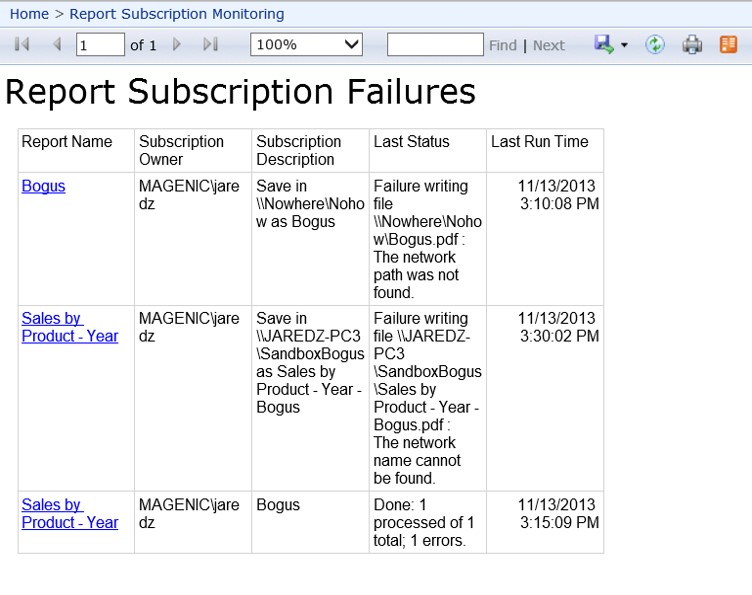
Task: Open Report Subscription Monitoring breadcrumb
Action: (177, 14)
